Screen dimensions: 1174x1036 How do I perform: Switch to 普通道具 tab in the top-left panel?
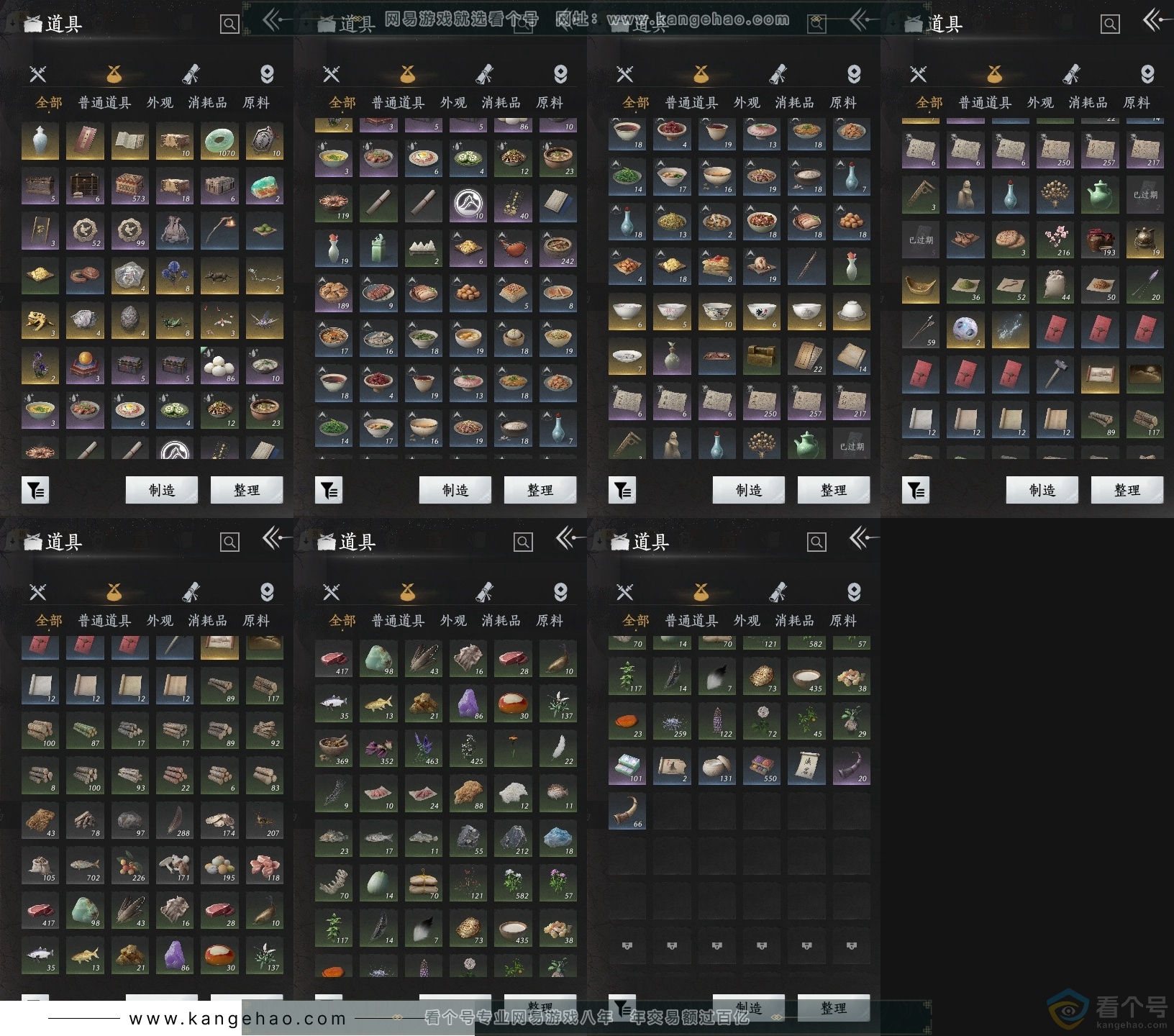[x=105, y=103]
